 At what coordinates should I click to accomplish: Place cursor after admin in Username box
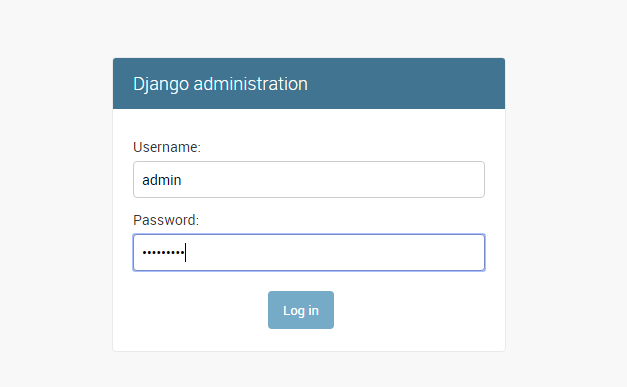(x=183, y=180)
